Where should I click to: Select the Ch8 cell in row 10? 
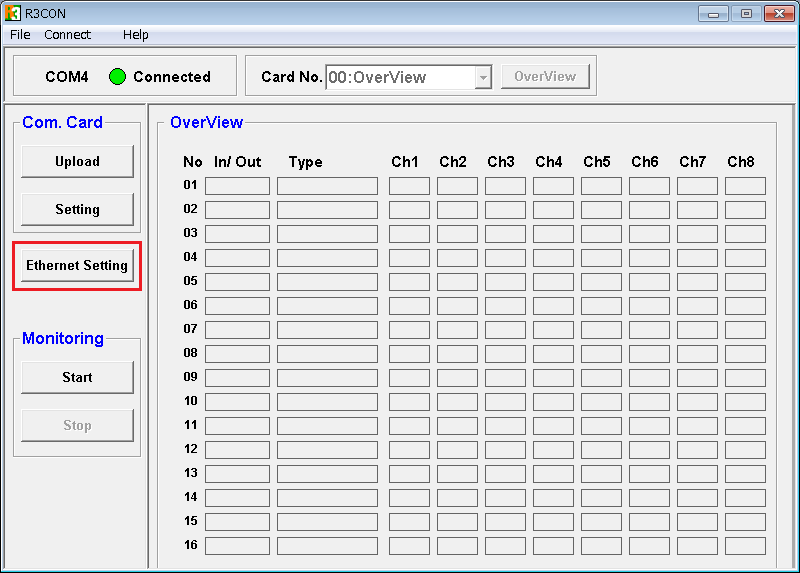pos(745,402)
